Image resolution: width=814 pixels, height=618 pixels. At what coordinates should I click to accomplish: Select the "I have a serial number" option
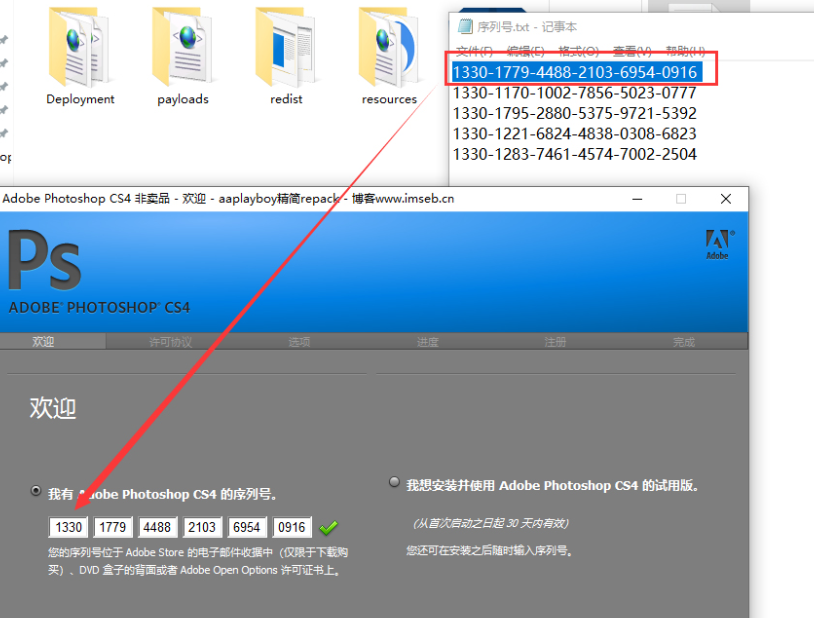(37, 492)
